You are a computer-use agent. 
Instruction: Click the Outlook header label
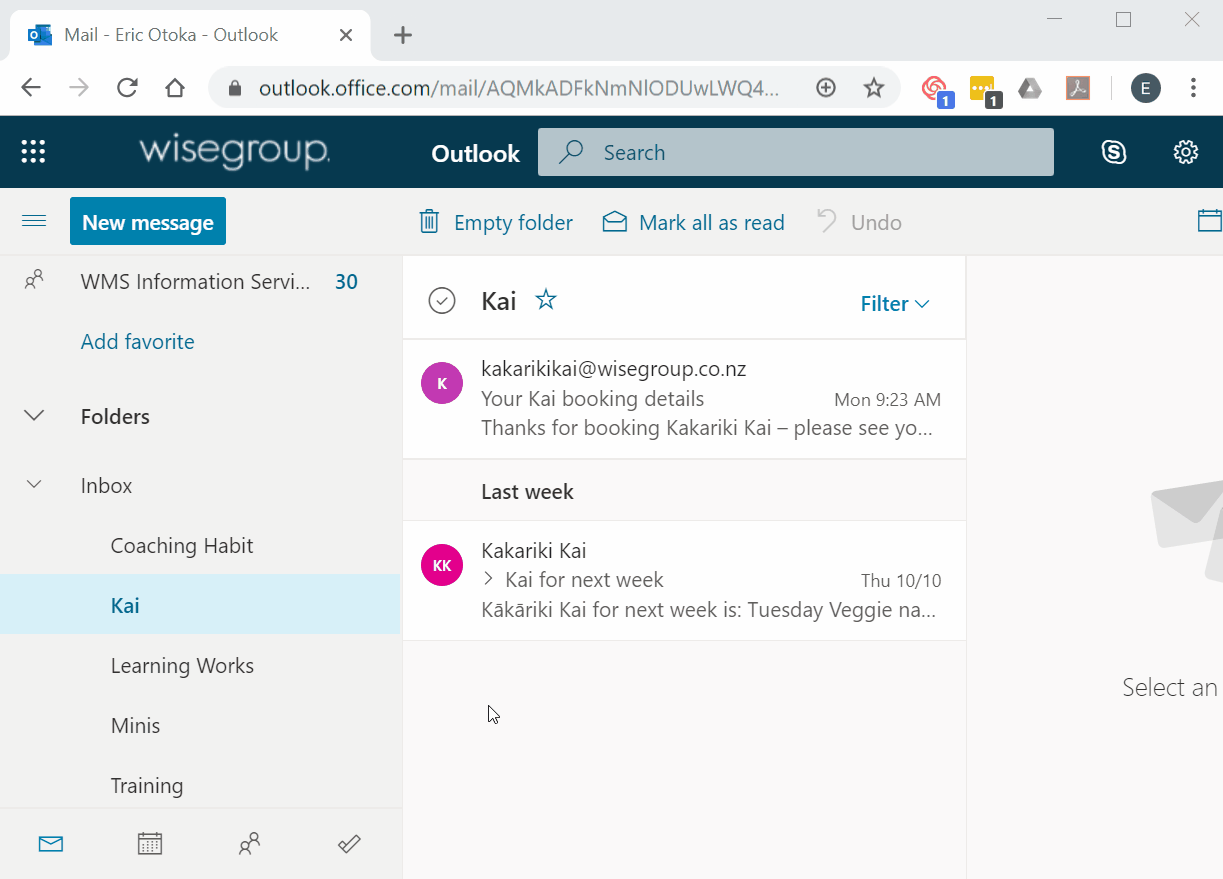click(x=475, y=153)
